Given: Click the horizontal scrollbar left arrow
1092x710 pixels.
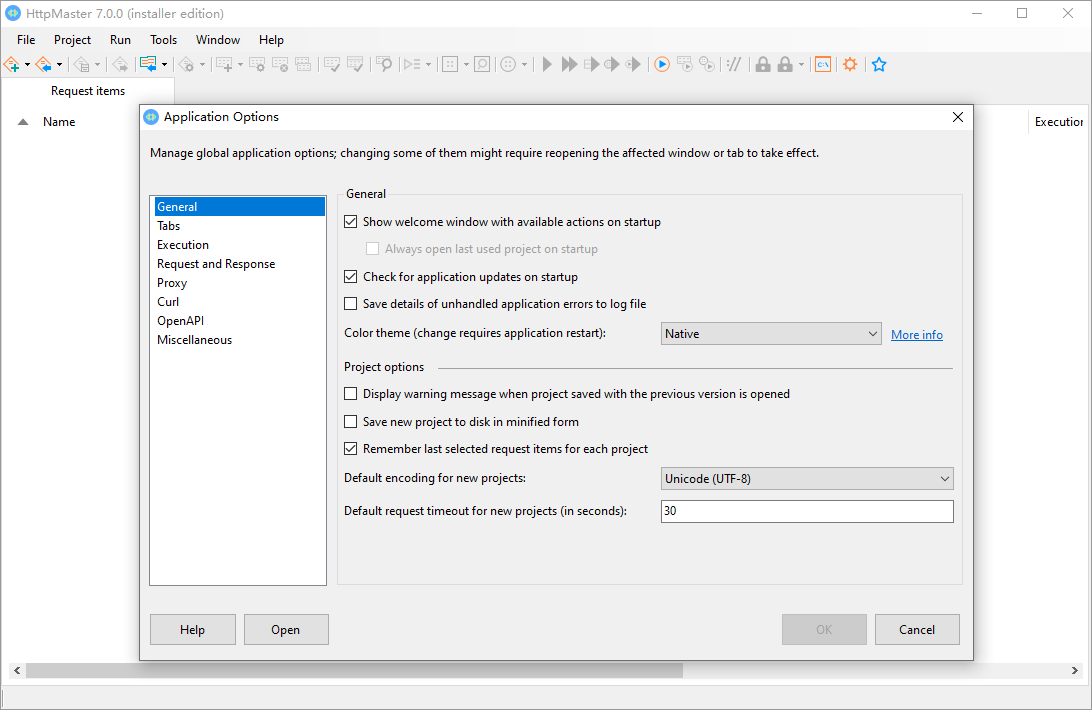Looking at the screenshot, I should 17,670.
